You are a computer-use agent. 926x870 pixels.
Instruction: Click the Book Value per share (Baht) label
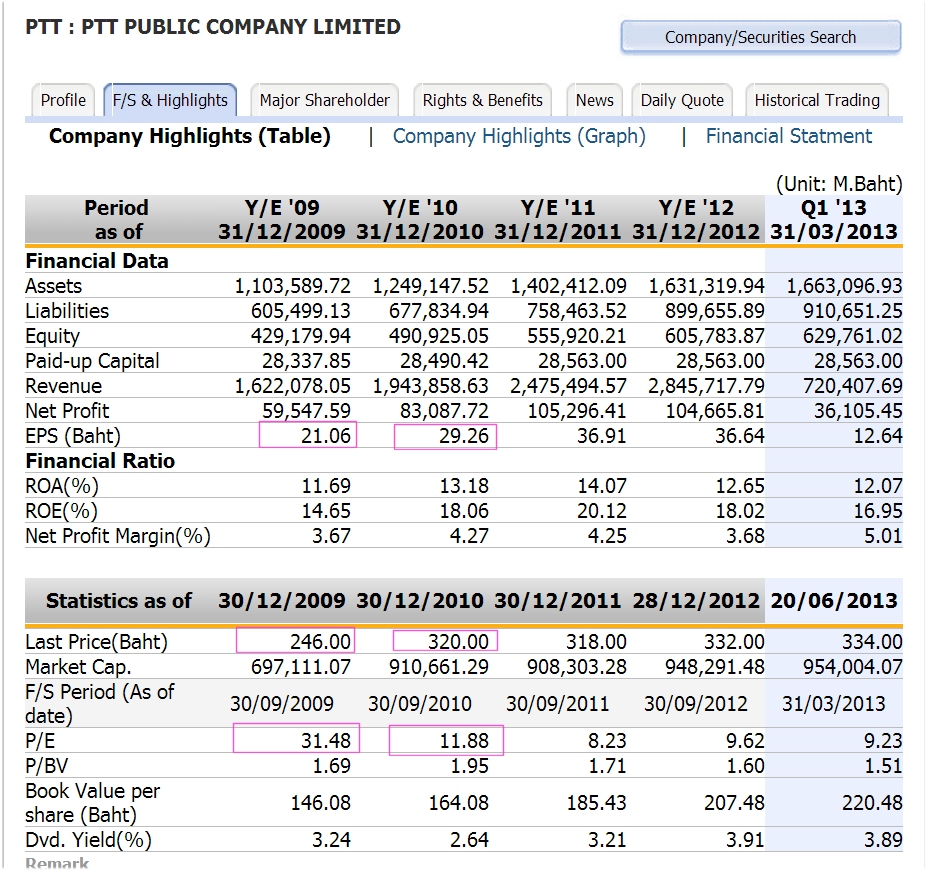pos(93,803)
